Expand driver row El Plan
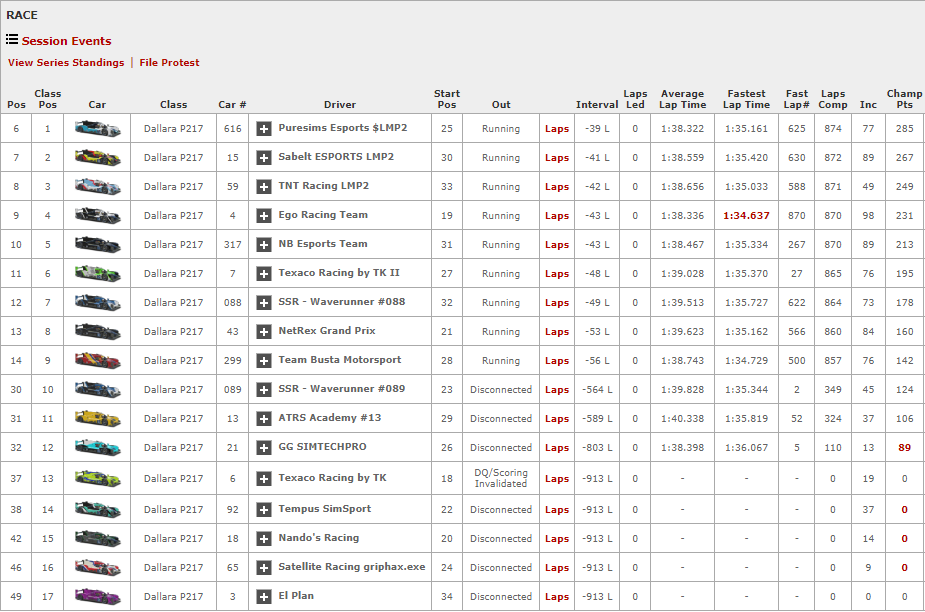 pyautogui.click(x=264, y=597)
